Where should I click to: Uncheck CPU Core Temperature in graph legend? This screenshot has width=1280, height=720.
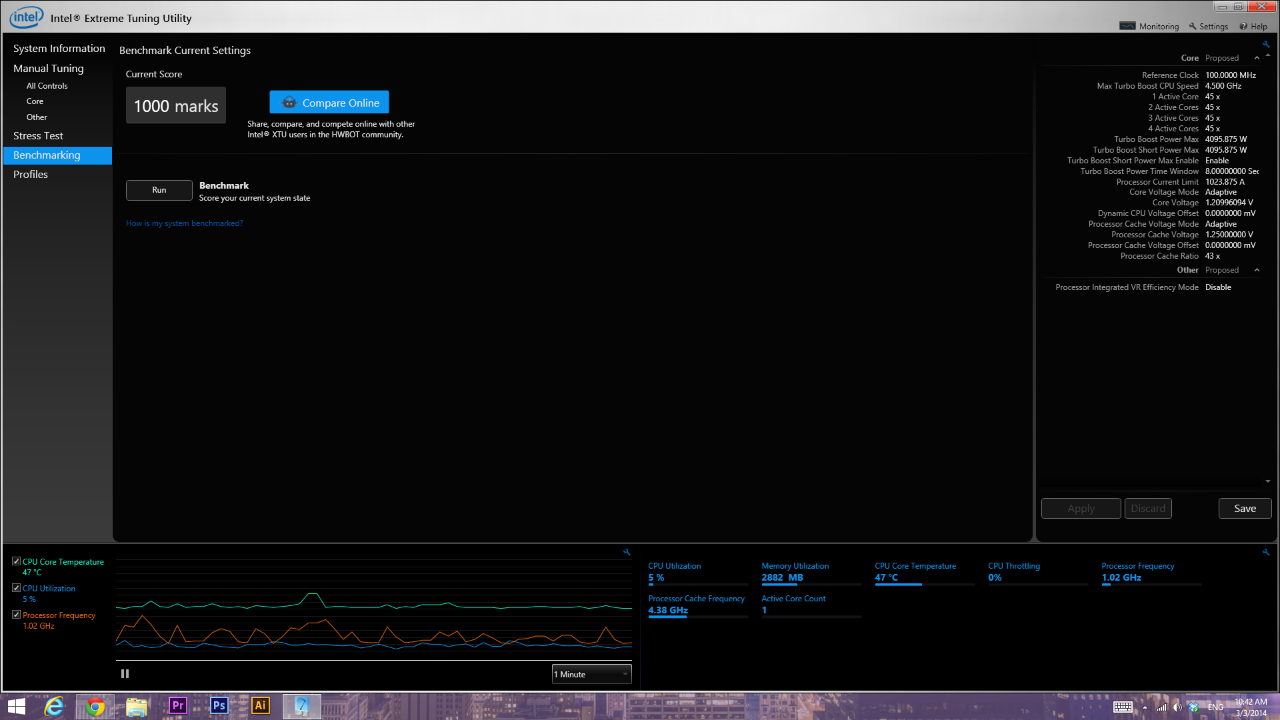pyautogui.click(x=16, y=562)
